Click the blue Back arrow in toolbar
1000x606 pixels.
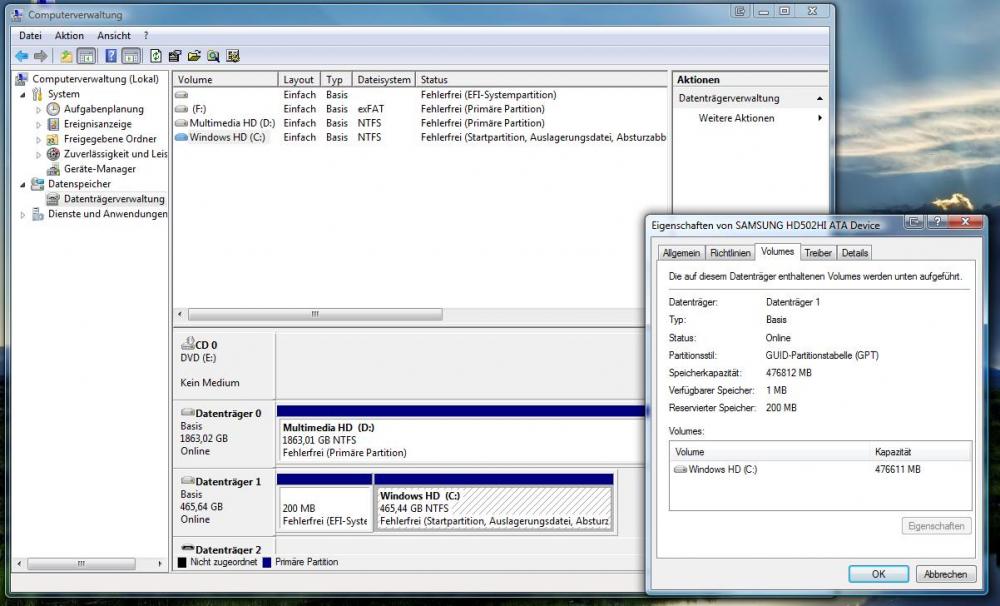pos(21,56)
